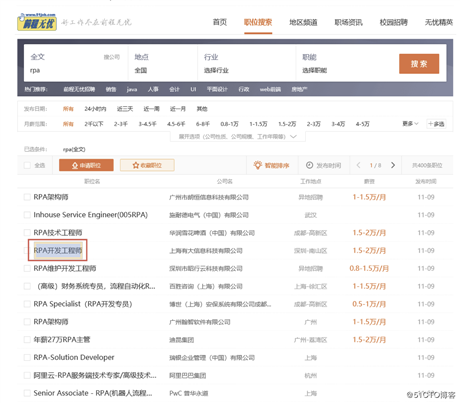Screen dimensions: 460x403
Task: Click the 0.8-1.5万/月 salary cell
Action: pyautogui.click(x=369, y=268)
